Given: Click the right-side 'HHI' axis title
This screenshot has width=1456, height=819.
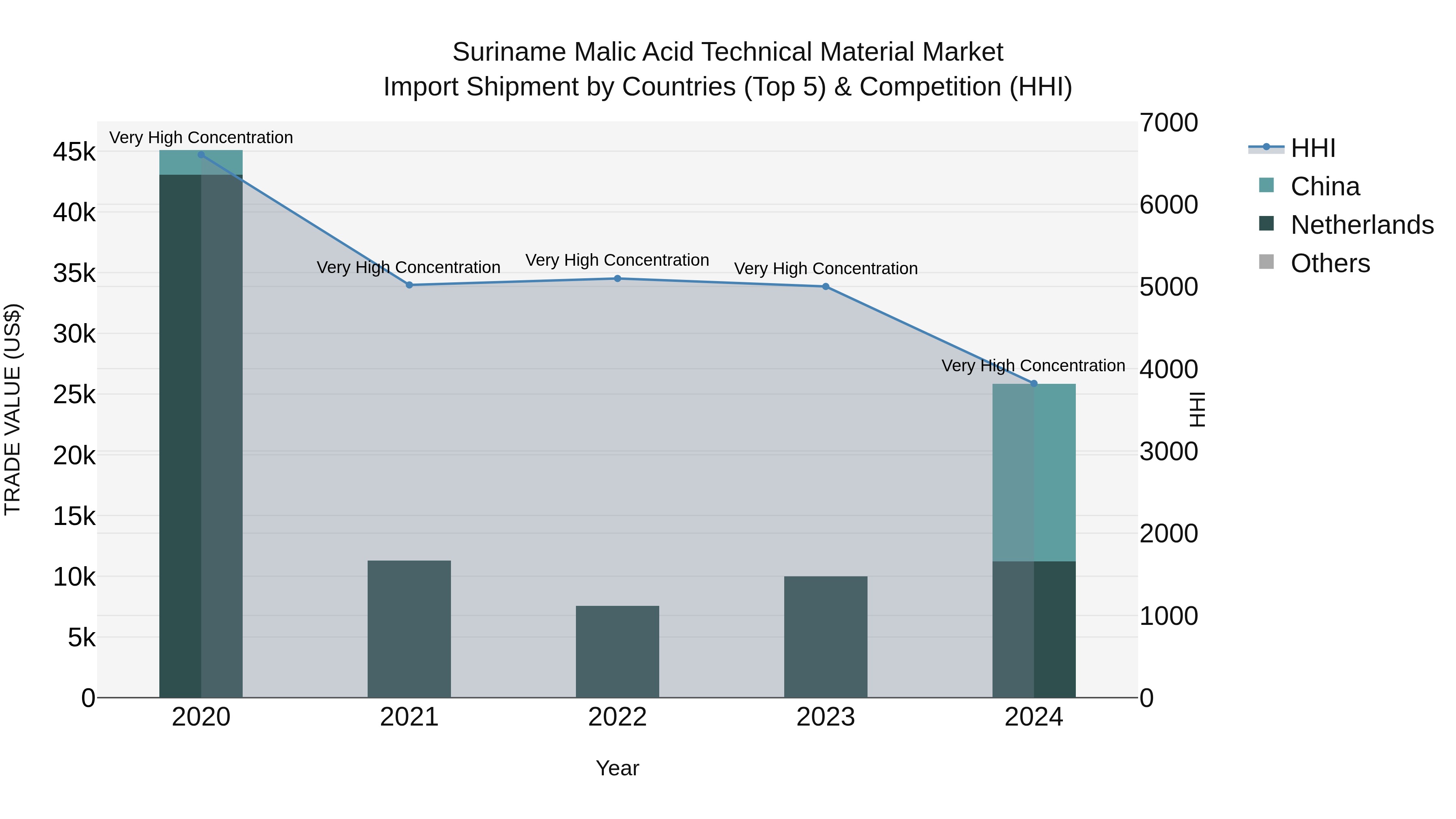Looking at the screenshot, I should pos(1197,410).
